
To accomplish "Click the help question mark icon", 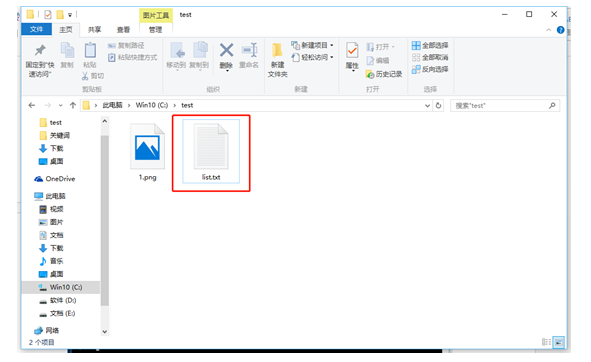I will [x=560, y=30].
